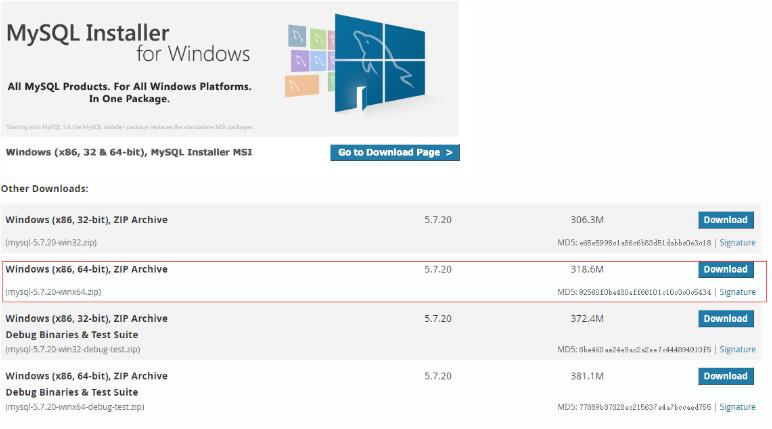Click the MySQL Installer MSI label text
Image resolution: width=772 pixels, height=429 pixels.
[129, 153]
